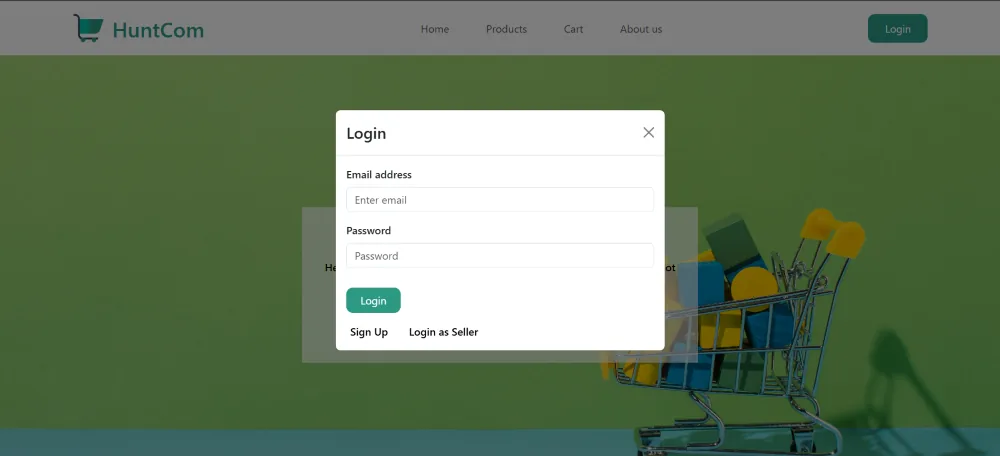Image resolution: width=1000 pixels, height=456 pixels.
Task: Click the Login dialog title
Action: [366, 133]
